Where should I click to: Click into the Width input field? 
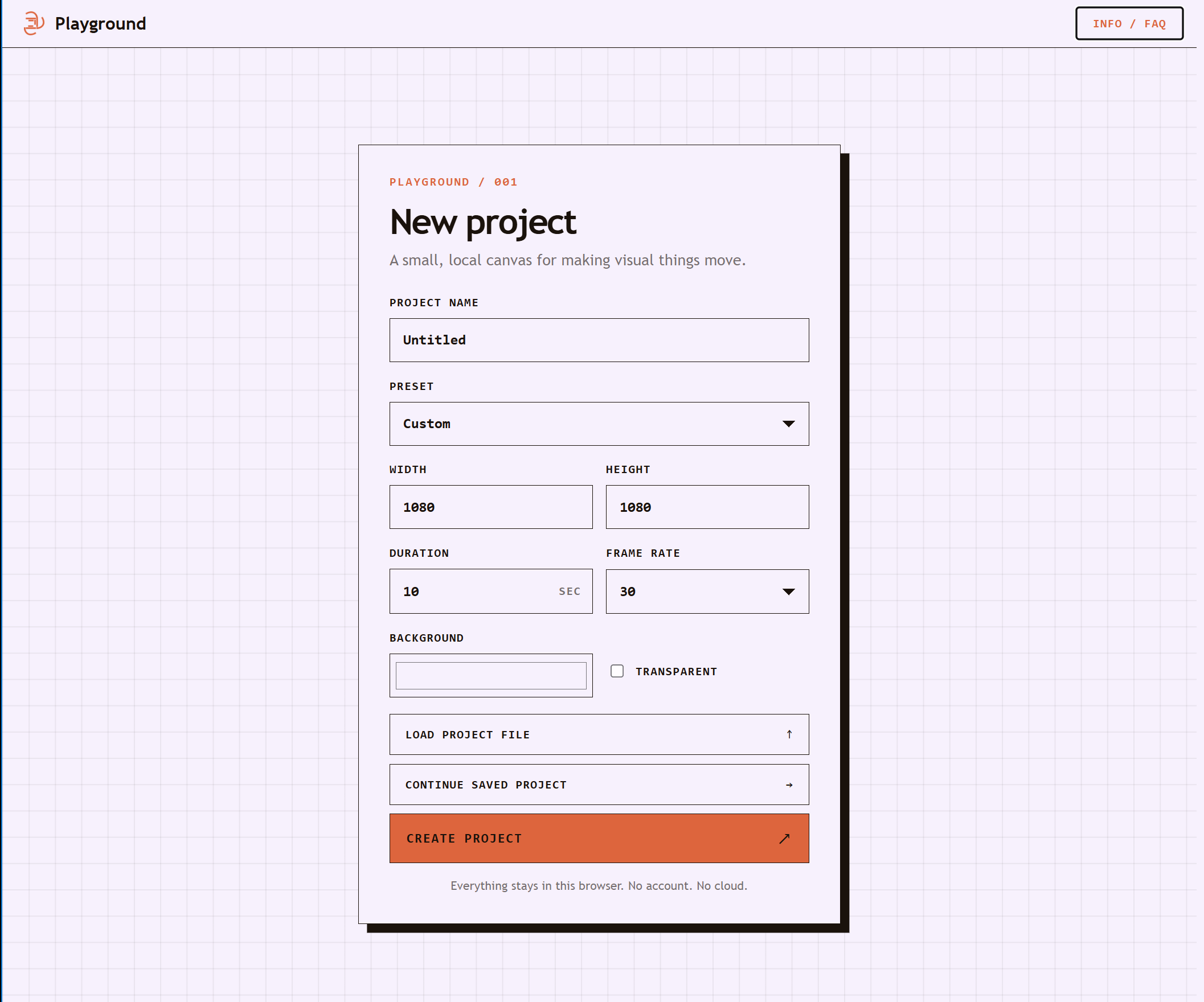(491, 507)
